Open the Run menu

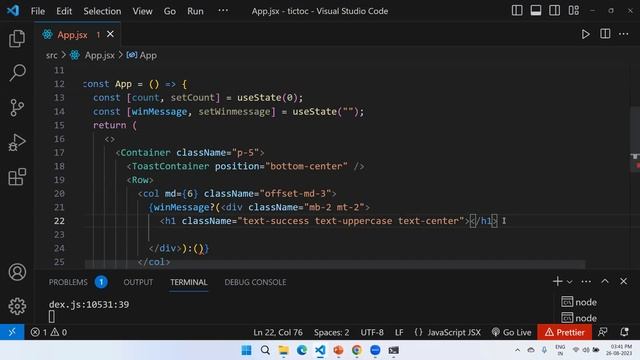tap(195, 11)
